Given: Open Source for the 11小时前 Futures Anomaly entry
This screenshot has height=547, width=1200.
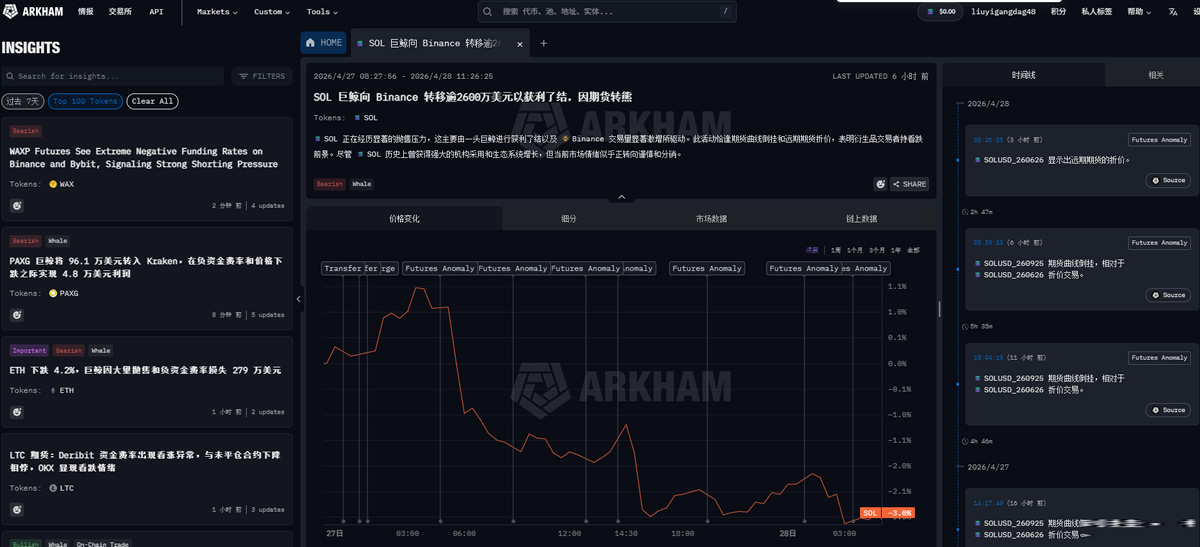Looking at the screenshot, I should tap(1168, 410).
